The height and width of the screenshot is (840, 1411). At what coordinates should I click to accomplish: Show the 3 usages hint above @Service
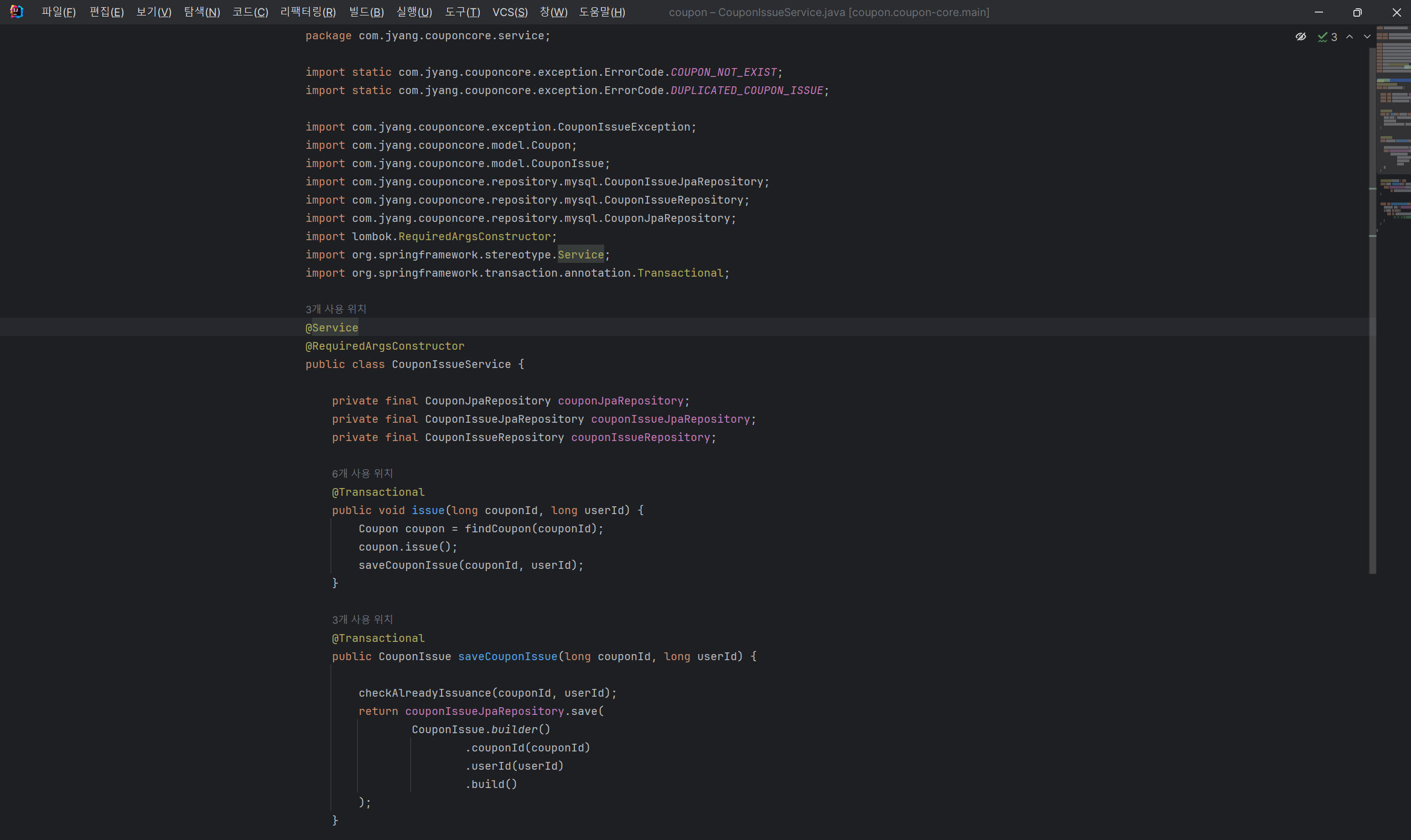coord(336,309)
